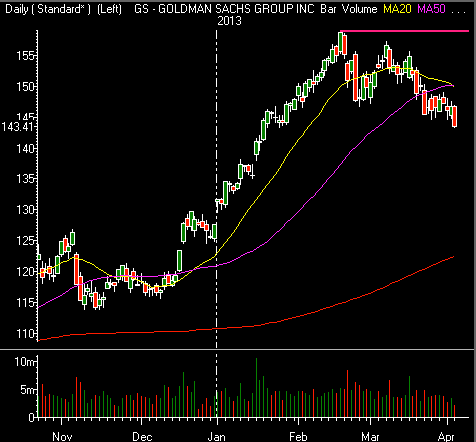The height and width of the screenshot is (442, 476).
Task: Click the Daily timeframe label
Action: [17, 9]
